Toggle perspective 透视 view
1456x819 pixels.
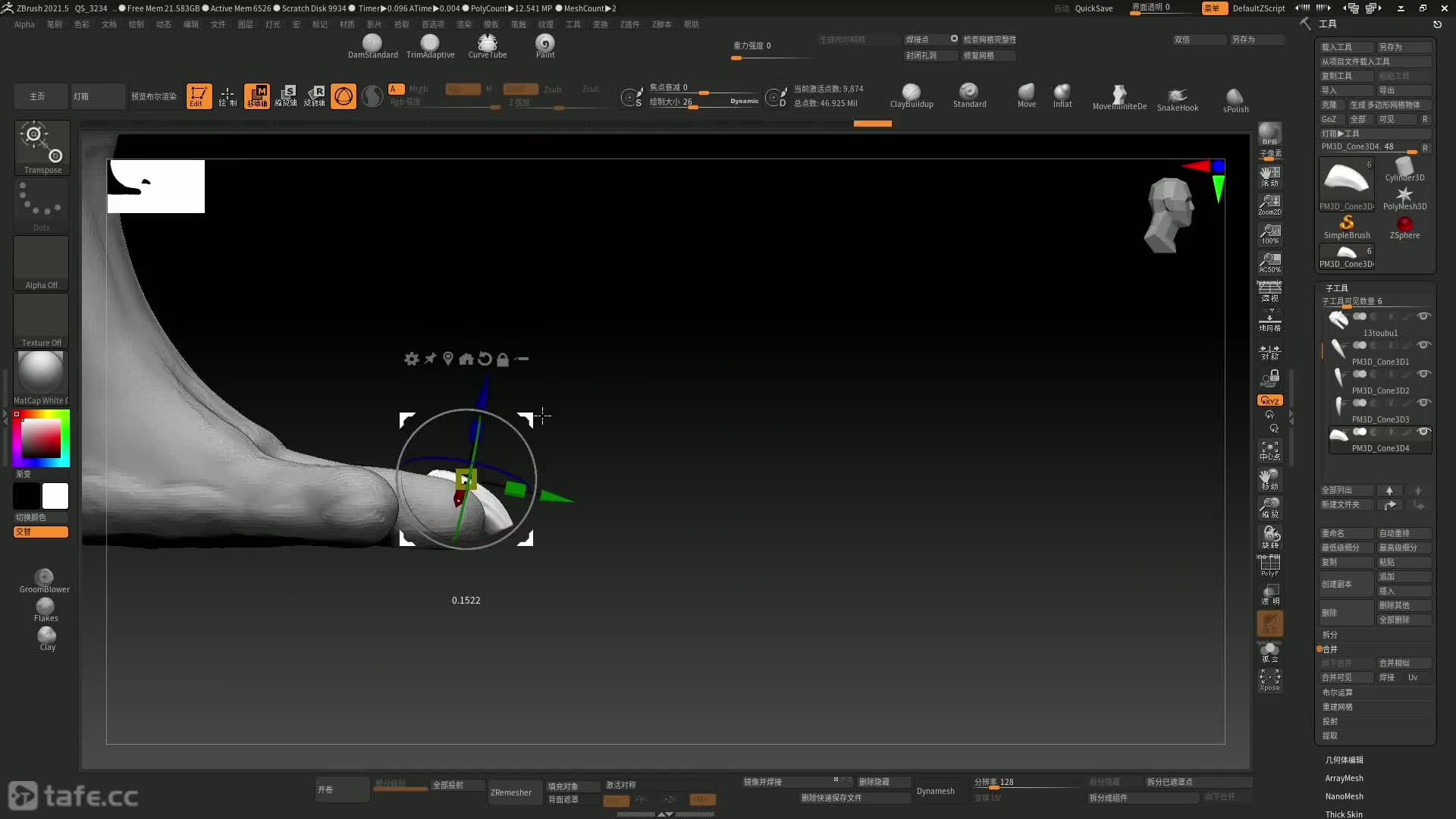click(x=1269, y=292)
